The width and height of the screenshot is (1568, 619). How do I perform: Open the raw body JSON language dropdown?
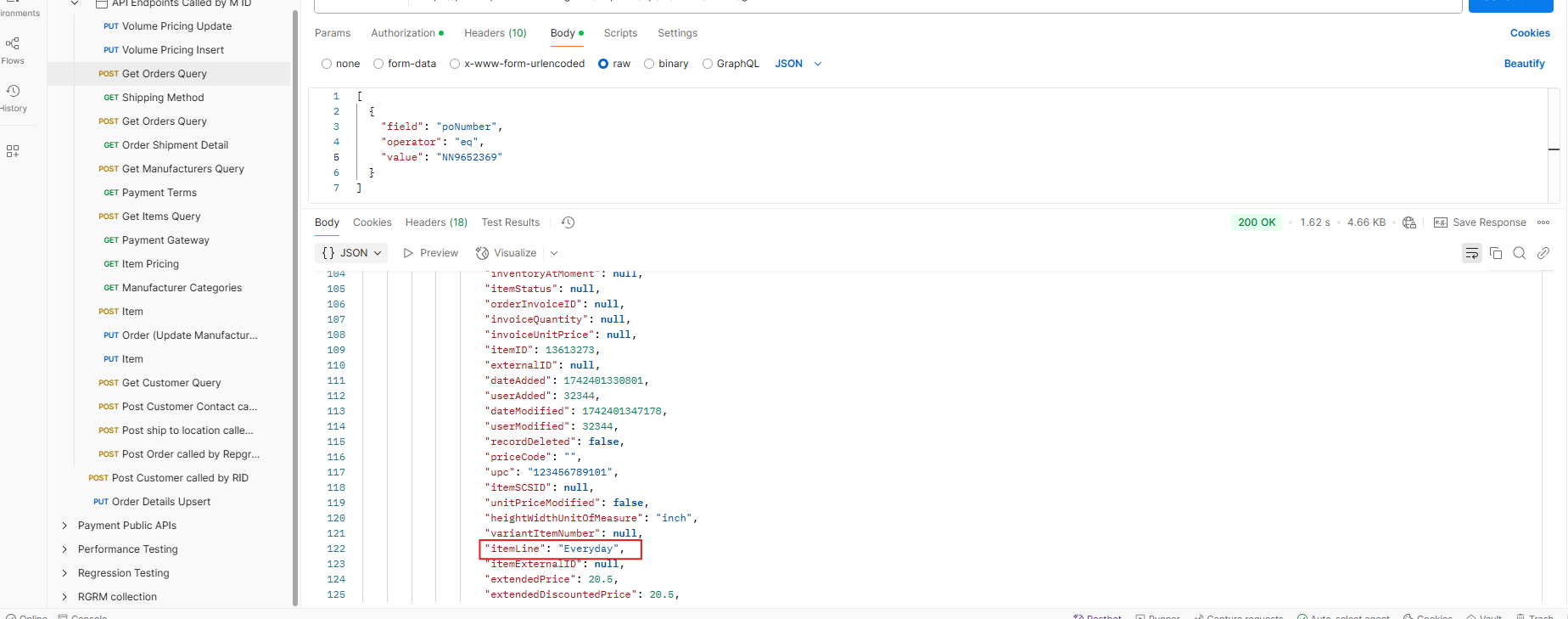tap(798, 64)
